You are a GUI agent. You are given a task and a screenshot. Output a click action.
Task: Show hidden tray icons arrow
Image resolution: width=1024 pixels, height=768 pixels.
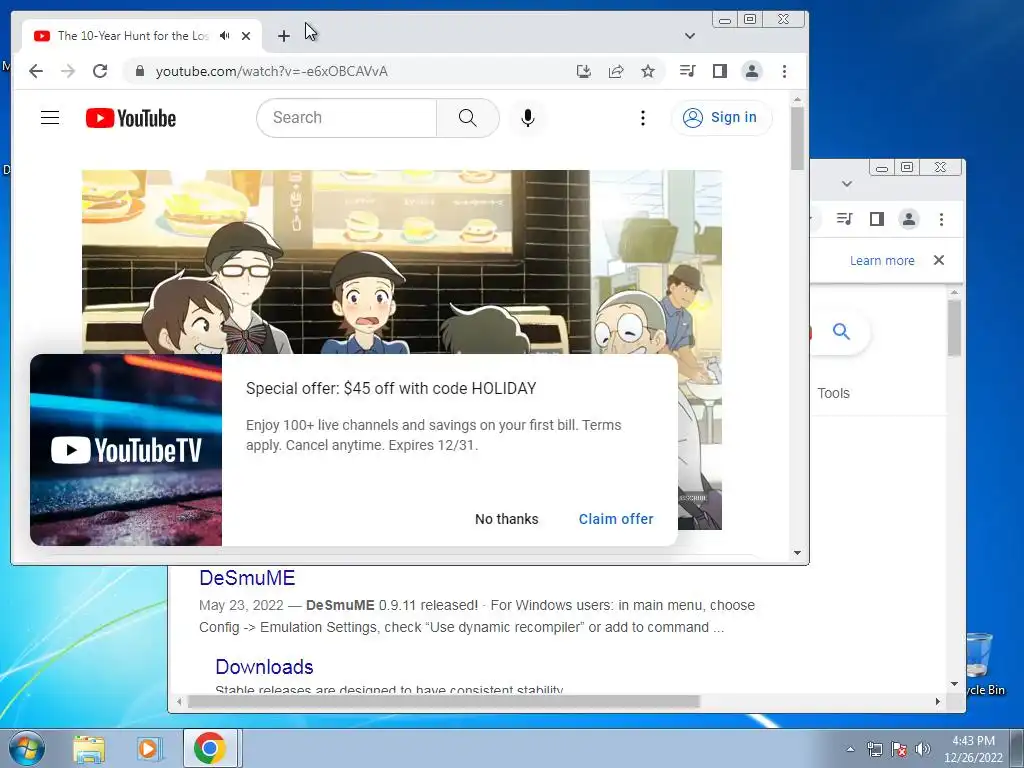(850, 749)
